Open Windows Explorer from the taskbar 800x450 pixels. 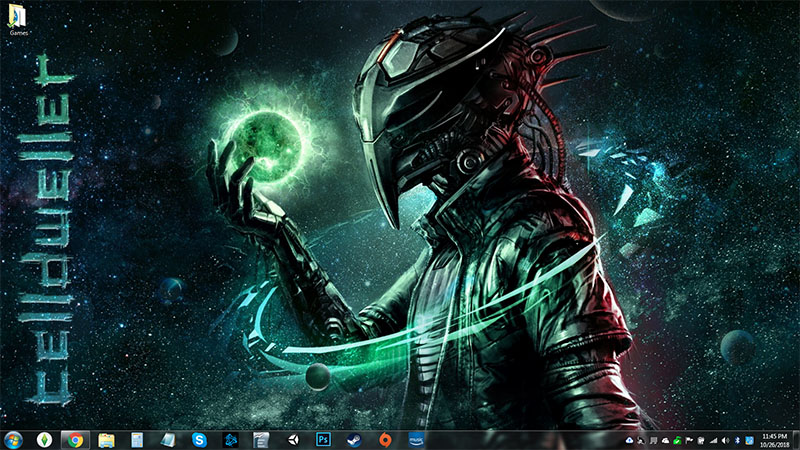[x=106, y=440]
